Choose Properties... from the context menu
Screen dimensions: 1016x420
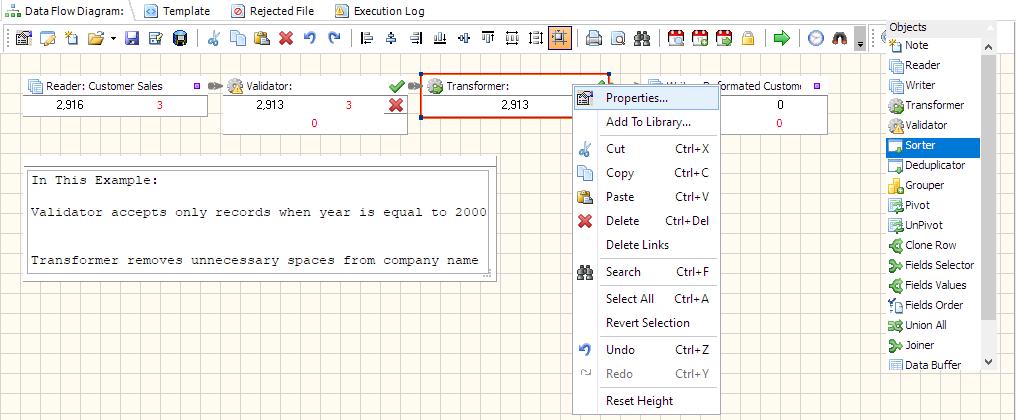(x=647, y=99)
